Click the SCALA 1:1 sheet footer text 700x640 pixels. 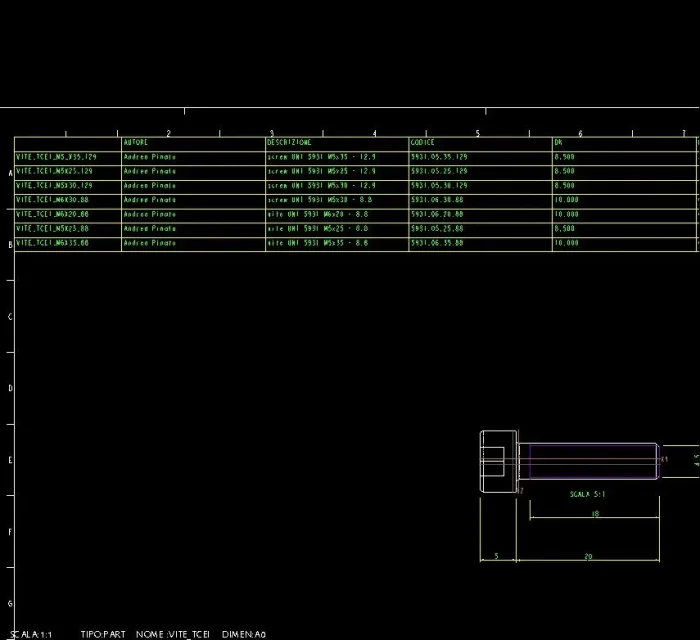31,634
